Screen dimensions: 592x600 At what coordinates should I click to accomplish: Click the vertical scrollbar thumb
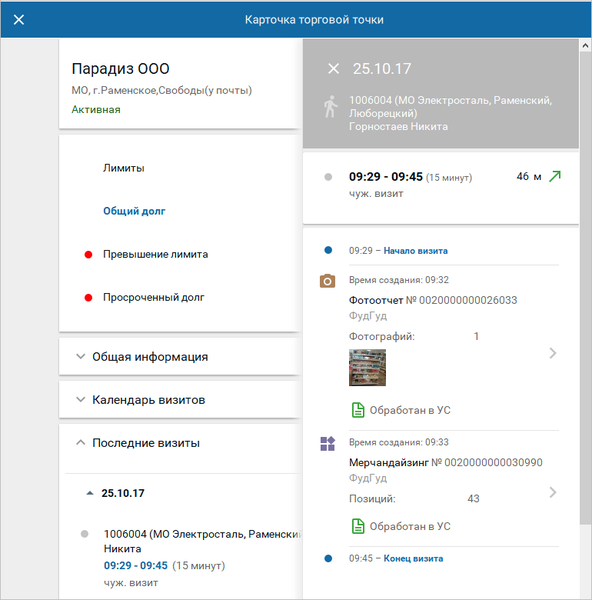coord(585,288)
